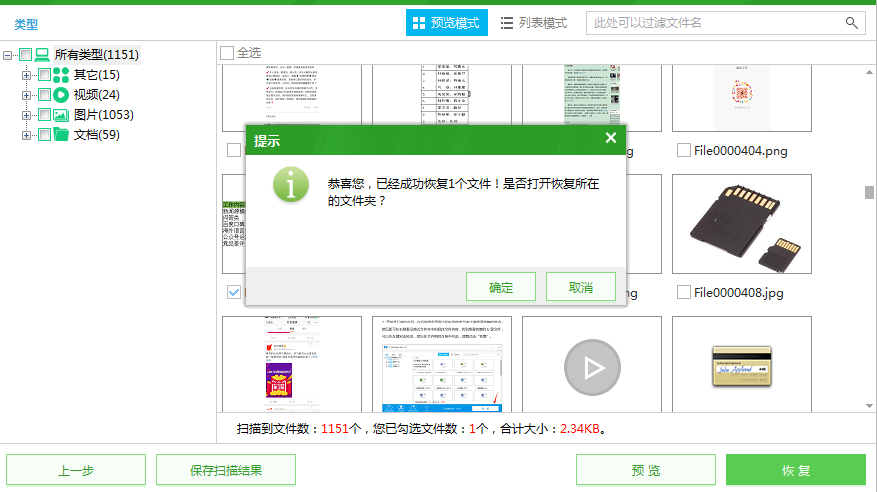The width and height of the screenshot is (877, 492).
Task: Click 确定 to open recovered folder
Action: tap(501, 288)
